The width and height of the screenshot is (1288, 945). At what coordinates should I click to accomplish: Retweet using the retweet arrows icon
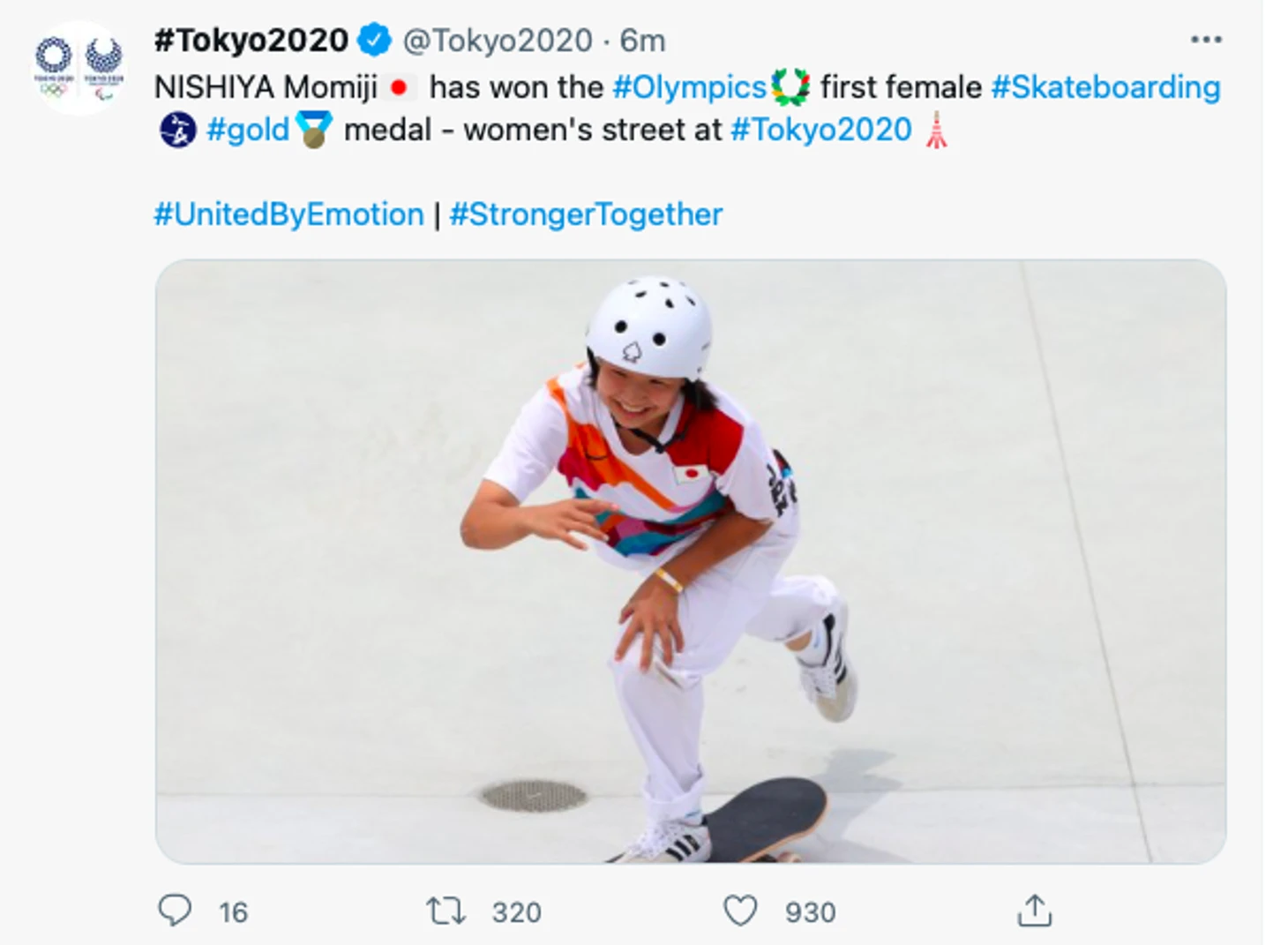tap(446, 911)
